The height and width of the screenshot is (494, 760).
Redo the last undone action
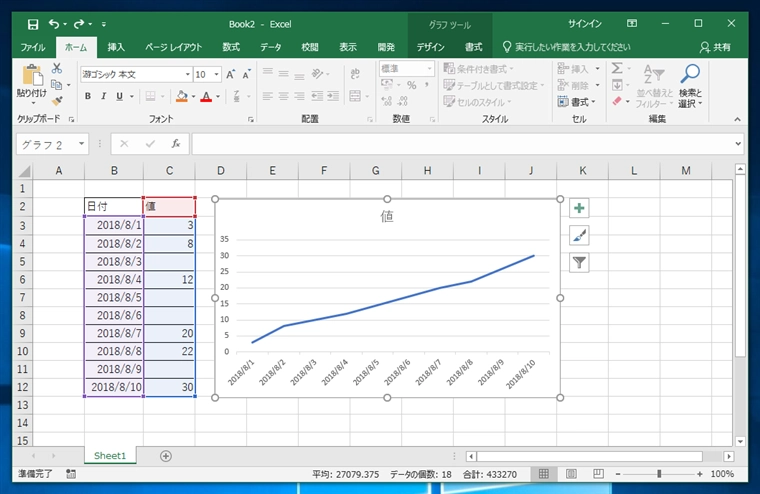point(79,24)
